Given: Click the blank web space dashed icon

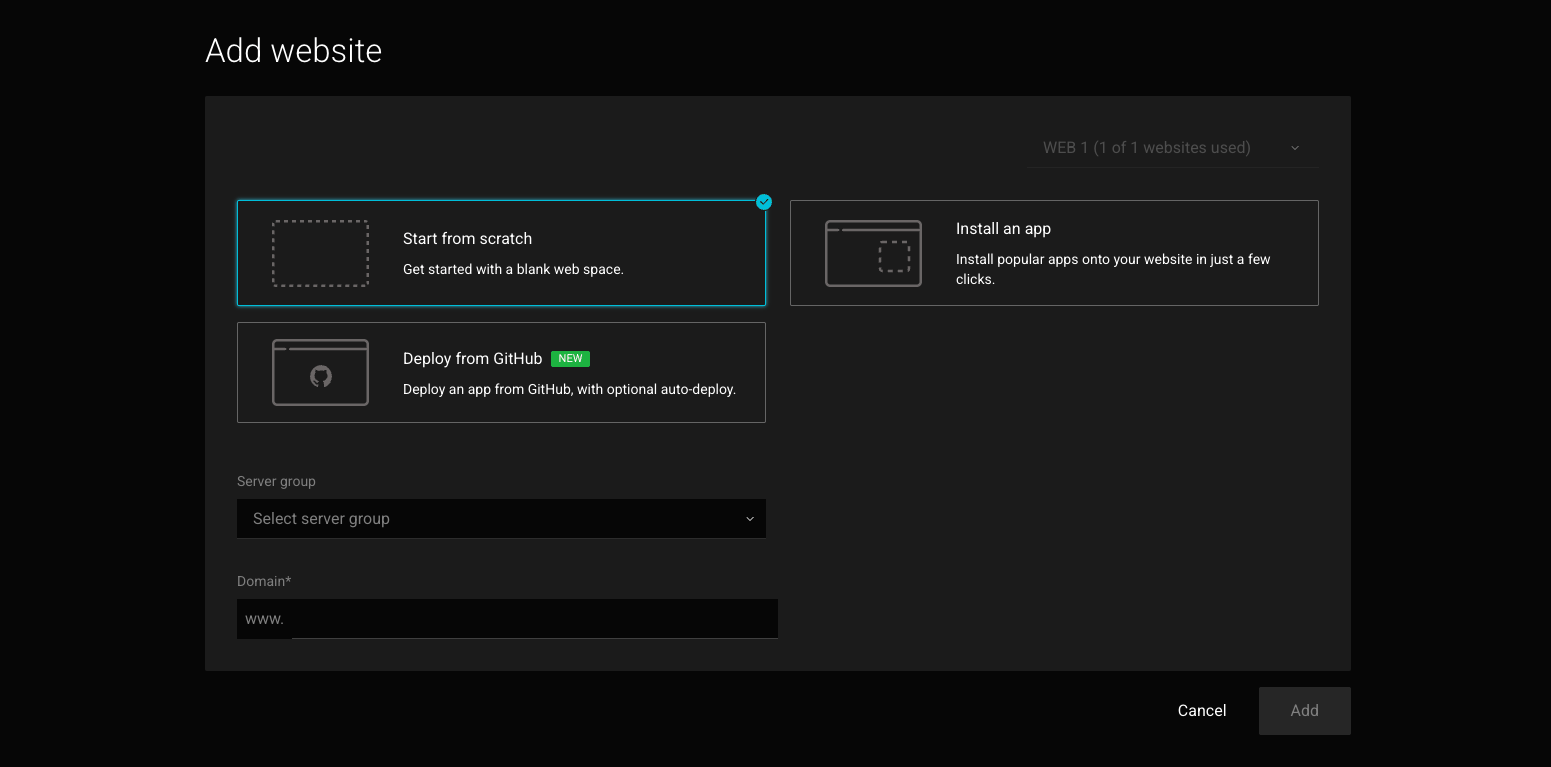Looking at the screenshot, I should [320, 254].
